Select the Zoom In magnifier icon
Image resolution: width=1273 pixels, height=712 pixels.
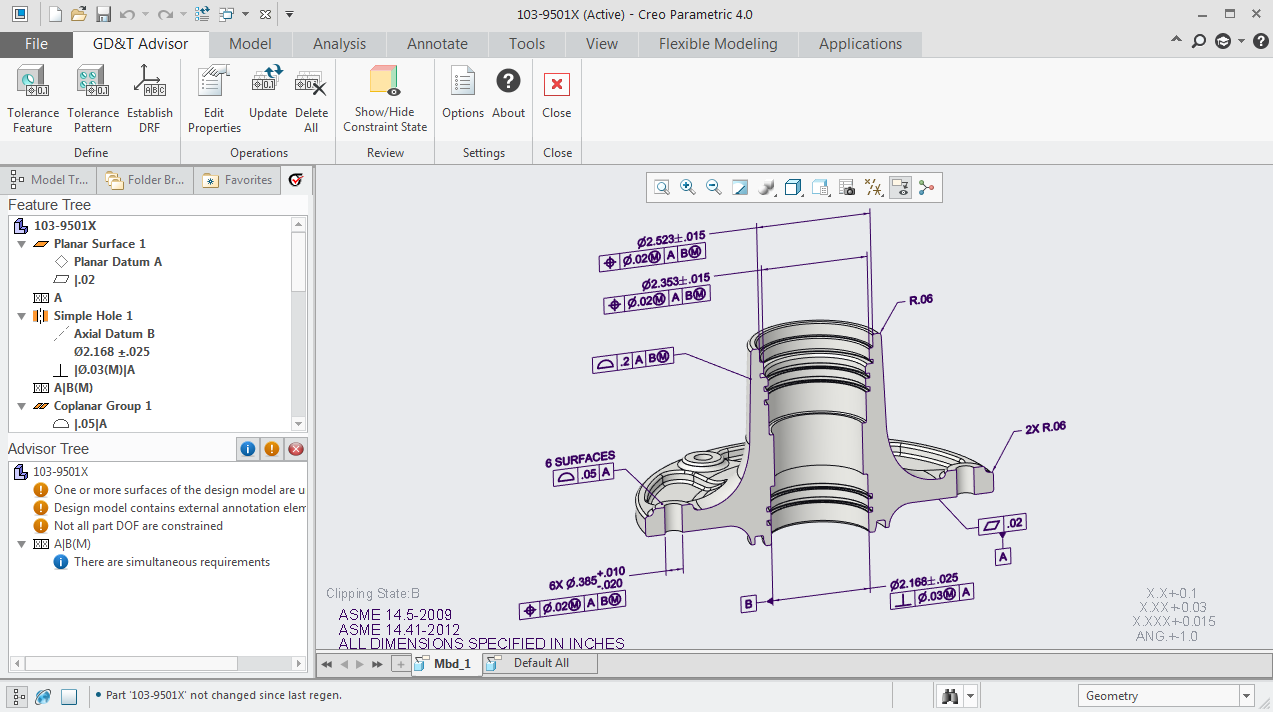tap(687, 187)
